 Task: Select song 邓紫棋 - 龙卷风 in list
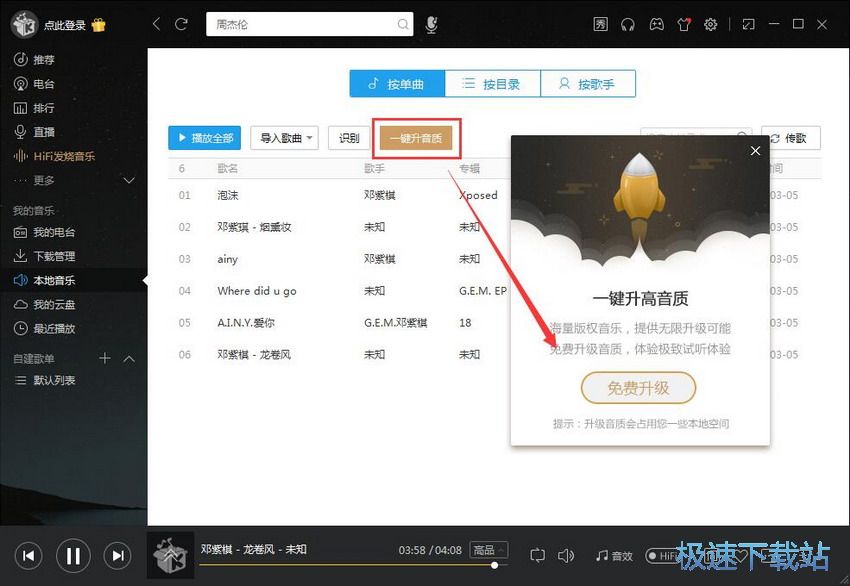coord(254,355)
